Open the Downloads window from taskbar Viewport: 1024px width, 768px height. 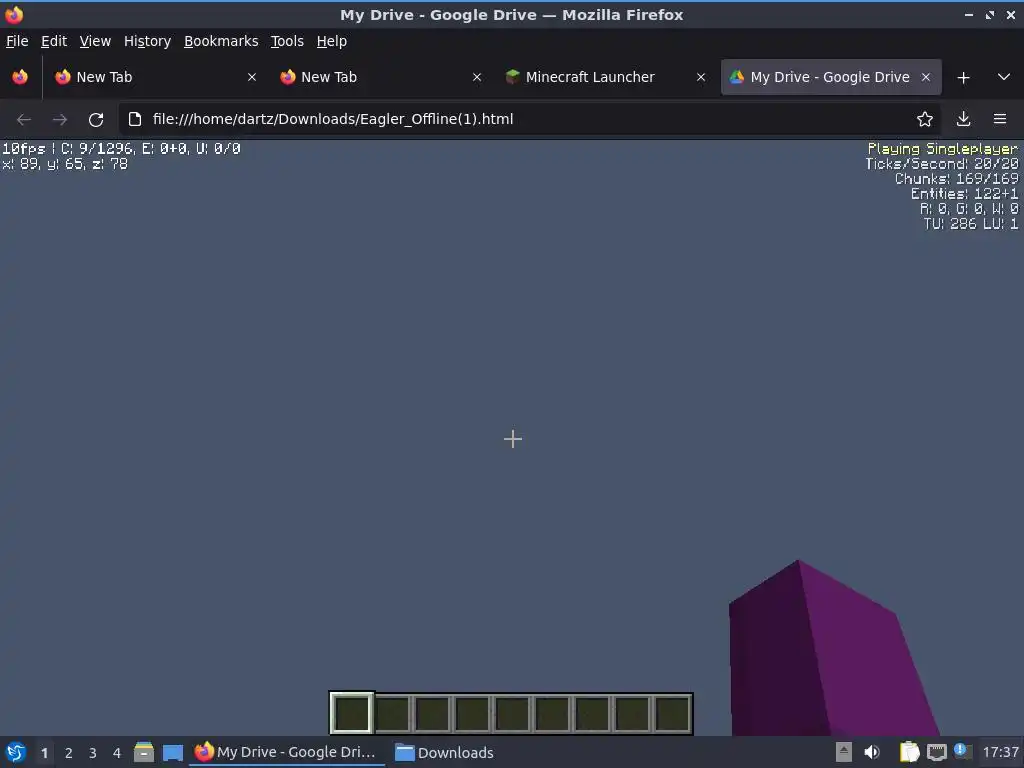click(445, 752)
